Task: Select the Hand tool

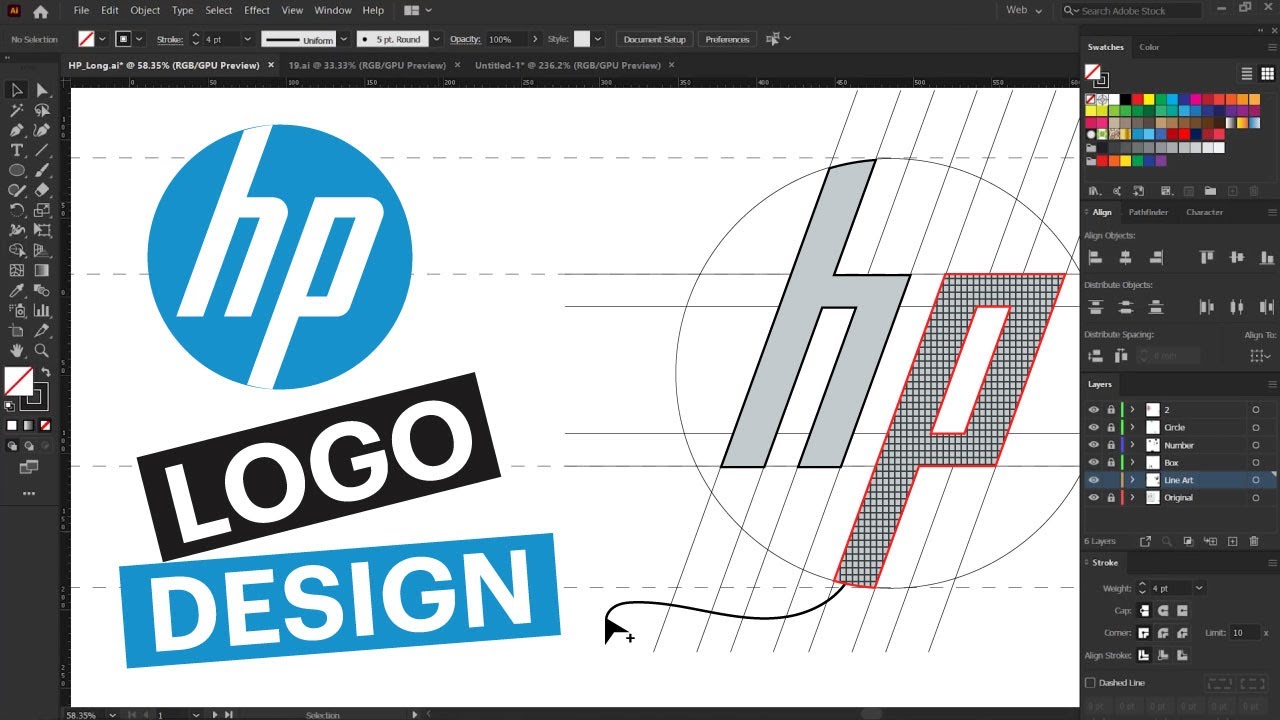Action: click(x=17, y=350)
